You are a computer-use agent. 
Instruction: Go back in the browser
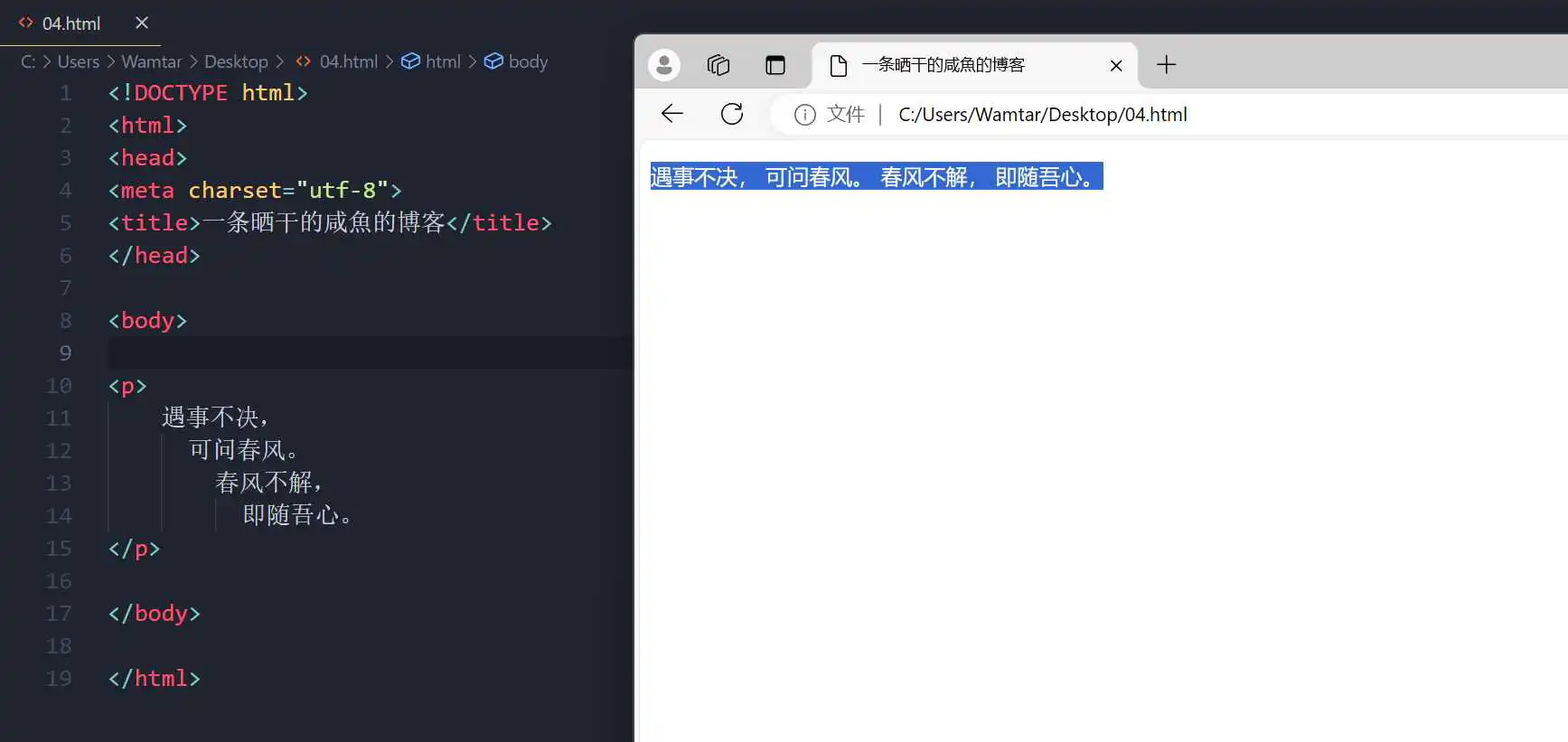pos(672,114)
